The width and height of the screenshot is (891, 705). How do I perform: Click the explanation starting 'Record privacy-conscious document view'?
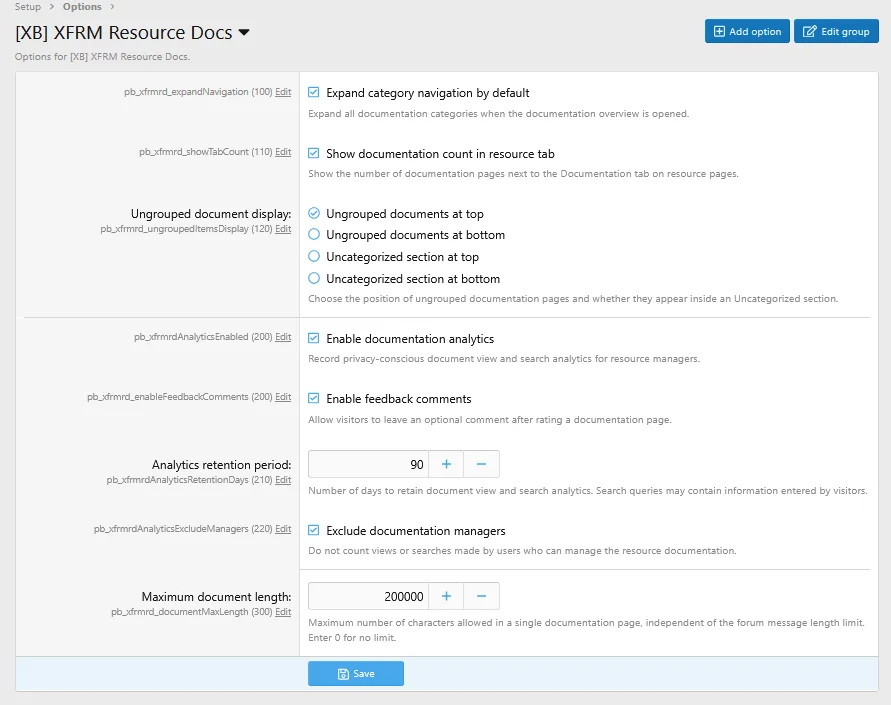point(504,359)
